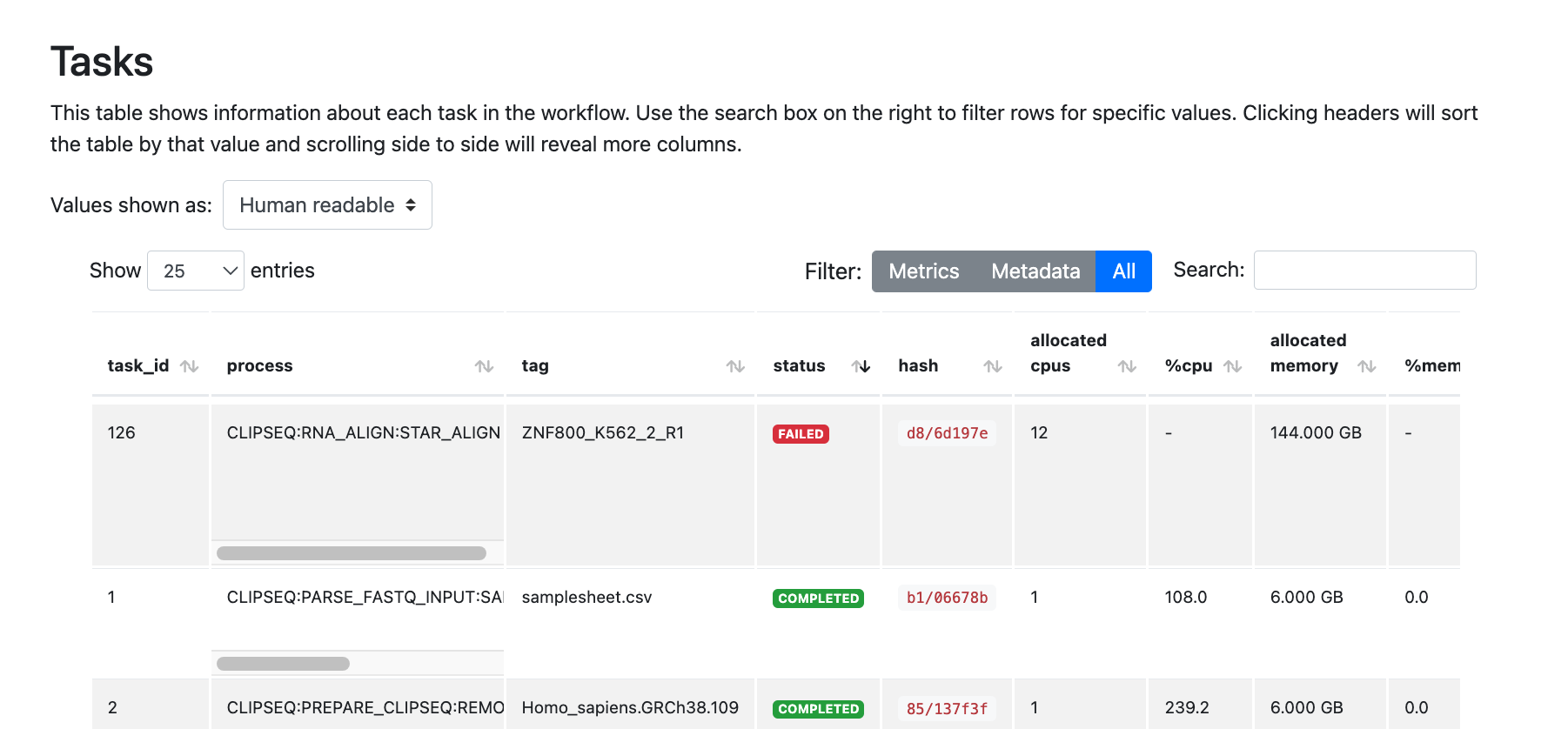Choose the All filter button
1568x729 pixels.
tap(1123, 271)
